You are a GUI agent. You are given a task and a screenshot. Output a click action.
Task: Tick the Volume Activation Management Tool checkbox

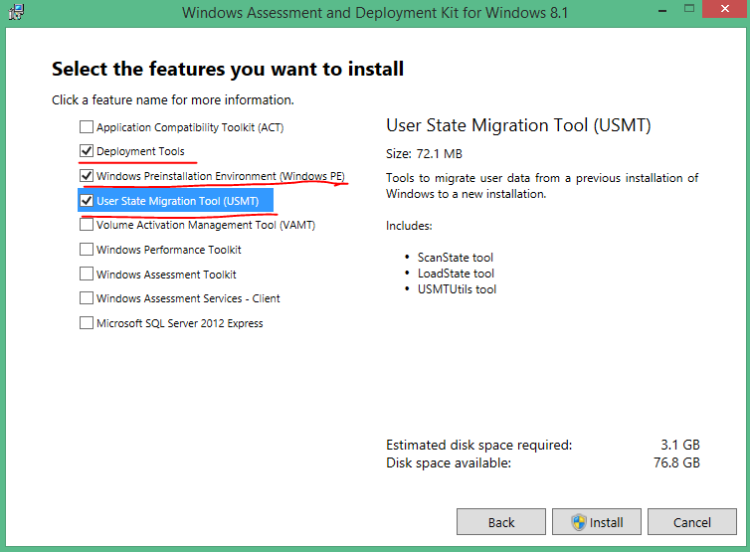point(86,225)
